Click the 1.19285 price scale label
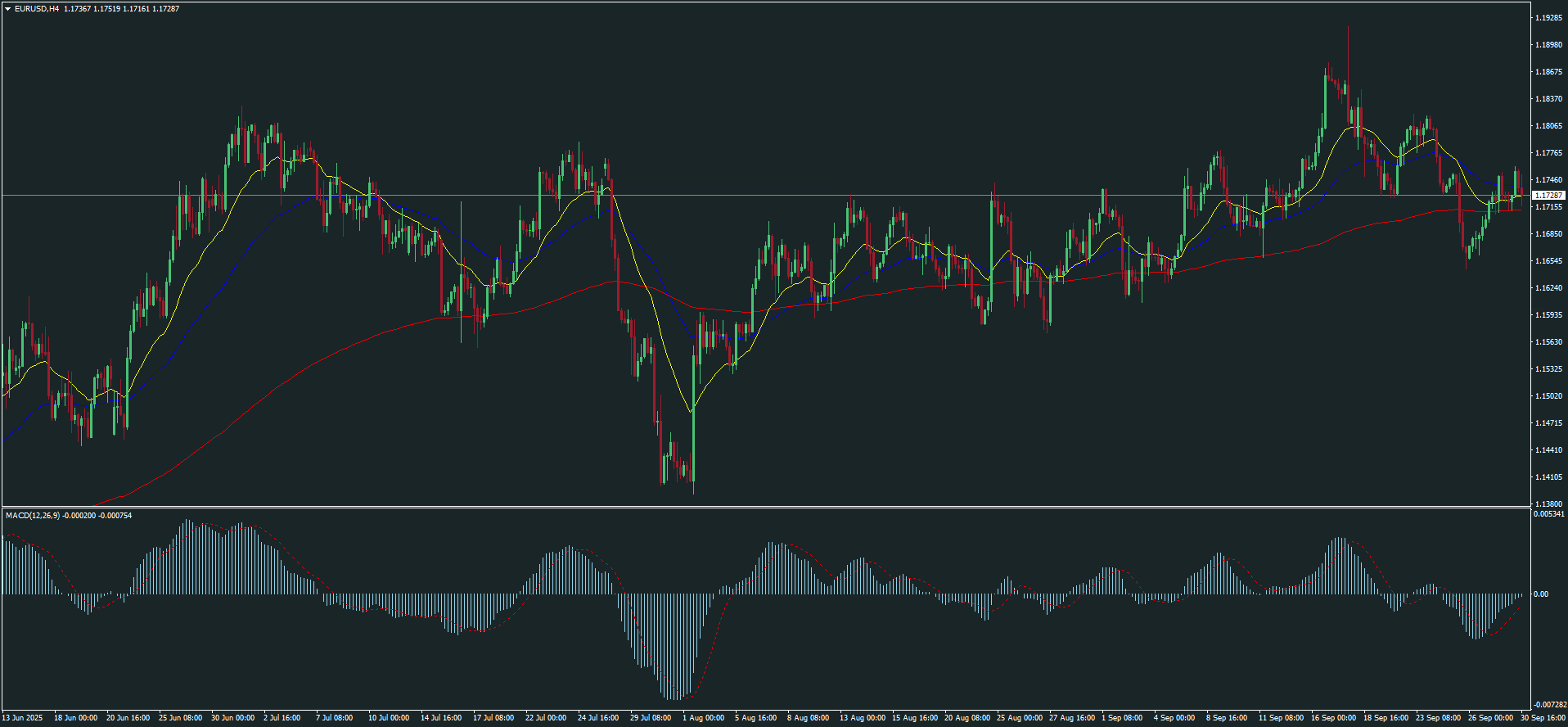The image size is (1568, 727). (x=1548, y=18)
